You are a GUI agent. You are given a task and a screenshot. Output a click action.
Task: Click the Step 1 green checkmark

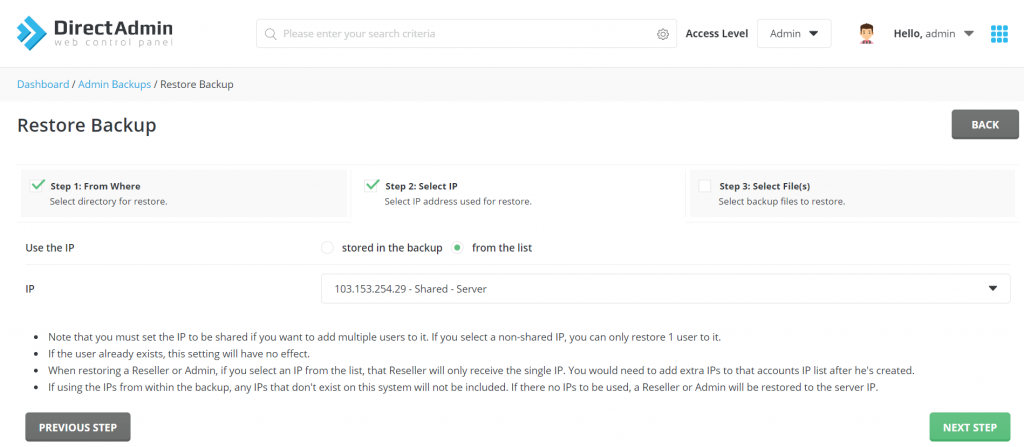(38, 185)
